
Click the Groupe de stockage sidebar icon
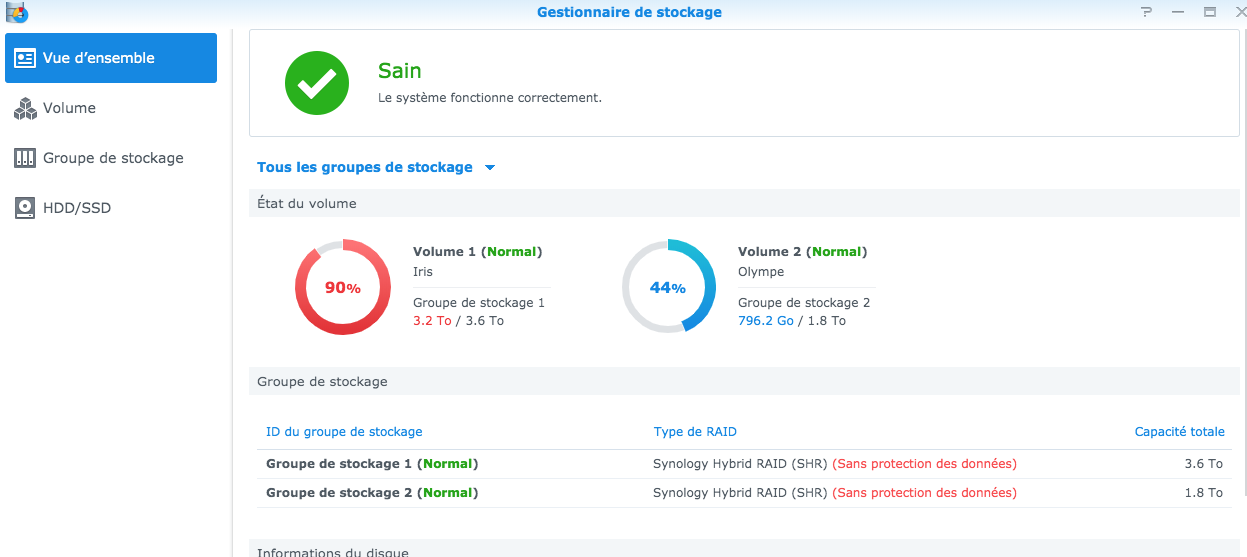coord(25,158)
